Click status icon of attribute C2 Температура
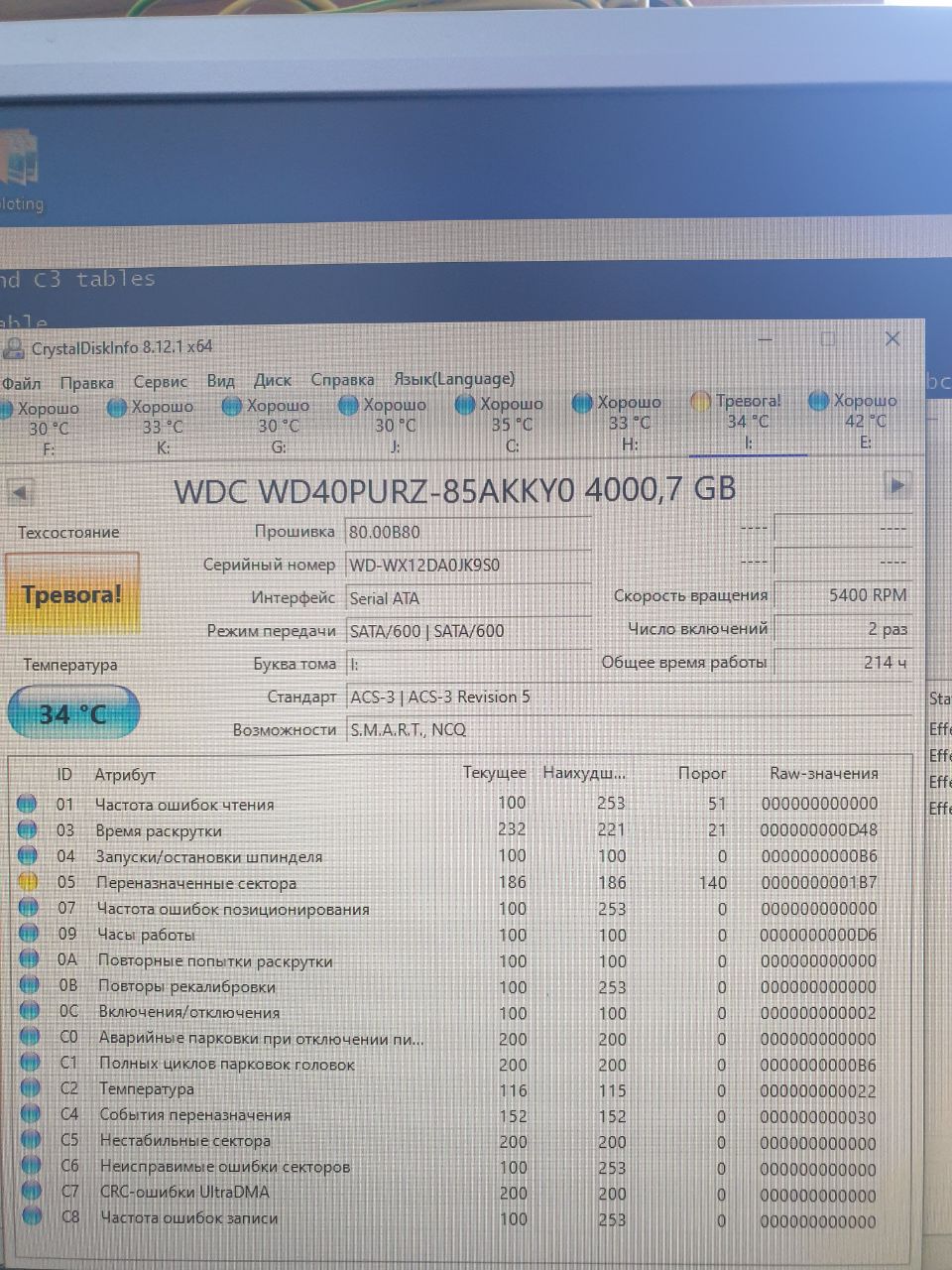Image resolution: width=952 pixels, height=1270 pixels. [30, 1088]
